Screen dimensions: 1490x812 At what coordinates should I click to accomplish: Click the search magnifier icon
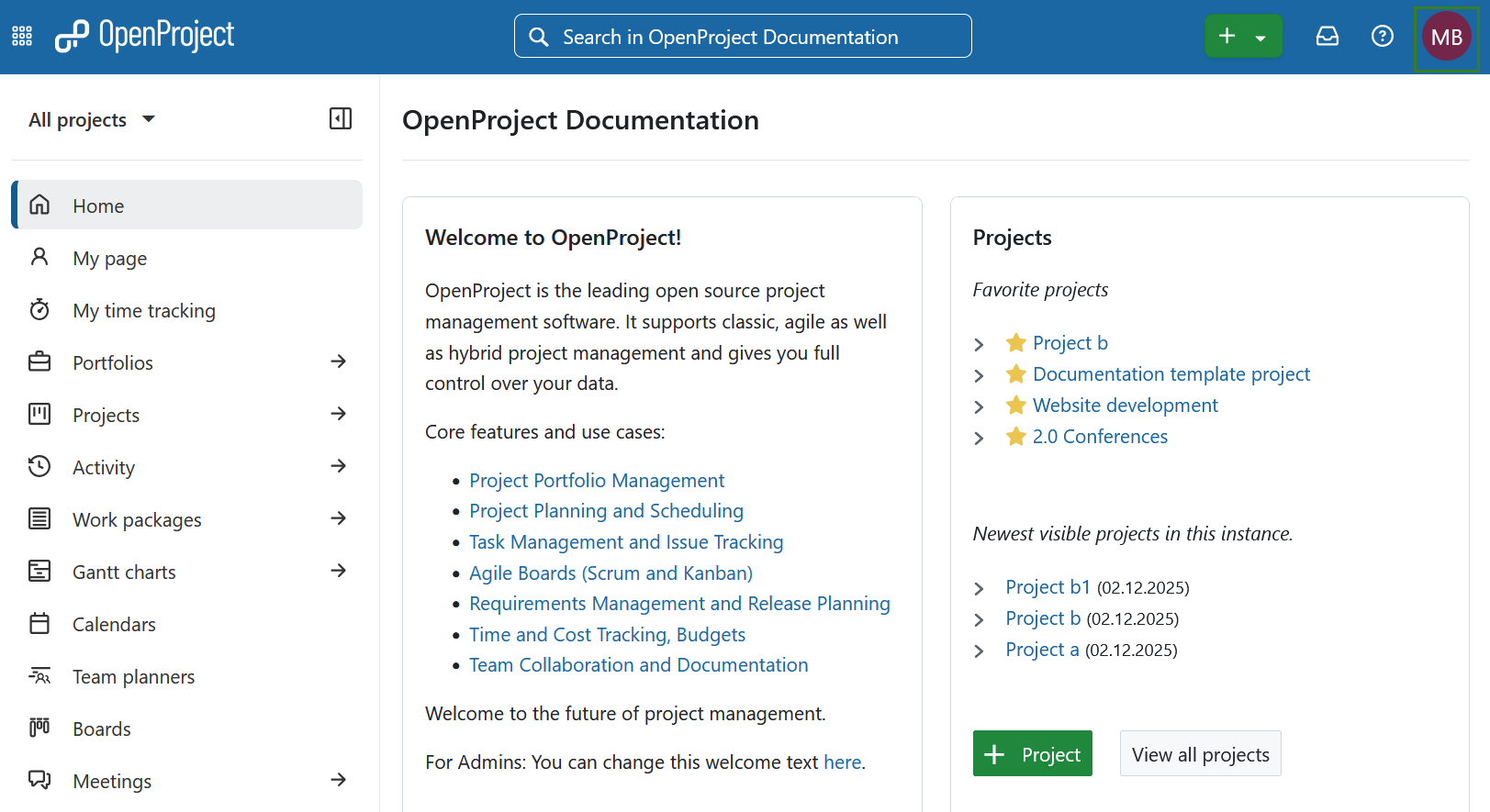(x=539, y=37)
